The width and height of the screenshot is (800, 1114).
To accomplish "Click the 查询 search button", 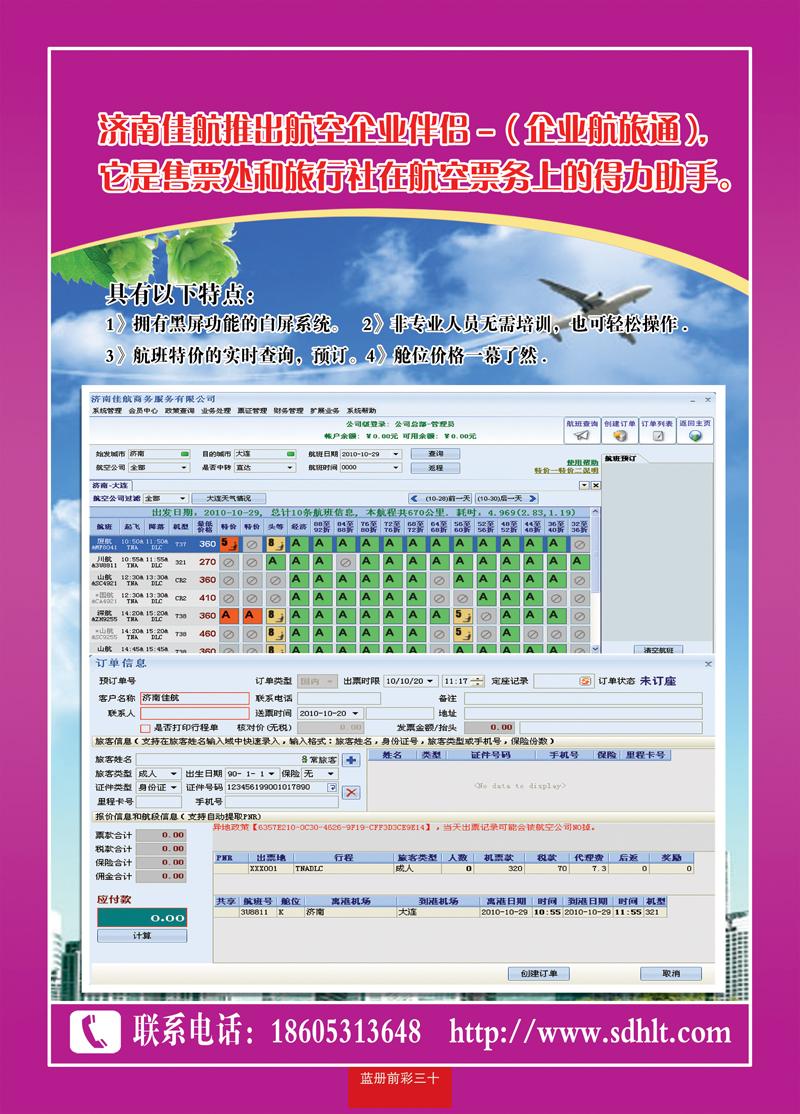I will click(x=436, y=454).
